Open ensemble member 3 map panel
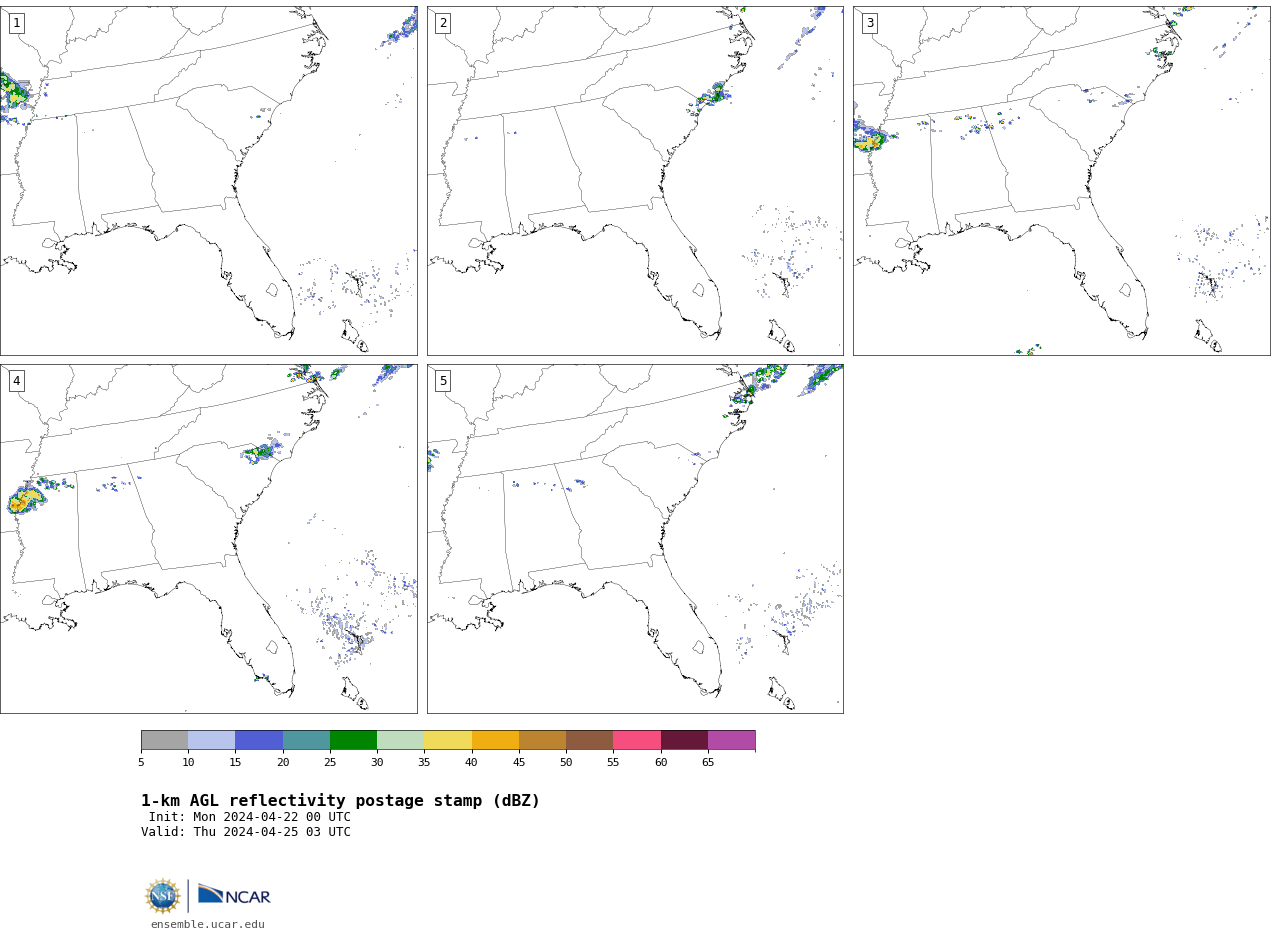1280x936 pixels. 1061,181
